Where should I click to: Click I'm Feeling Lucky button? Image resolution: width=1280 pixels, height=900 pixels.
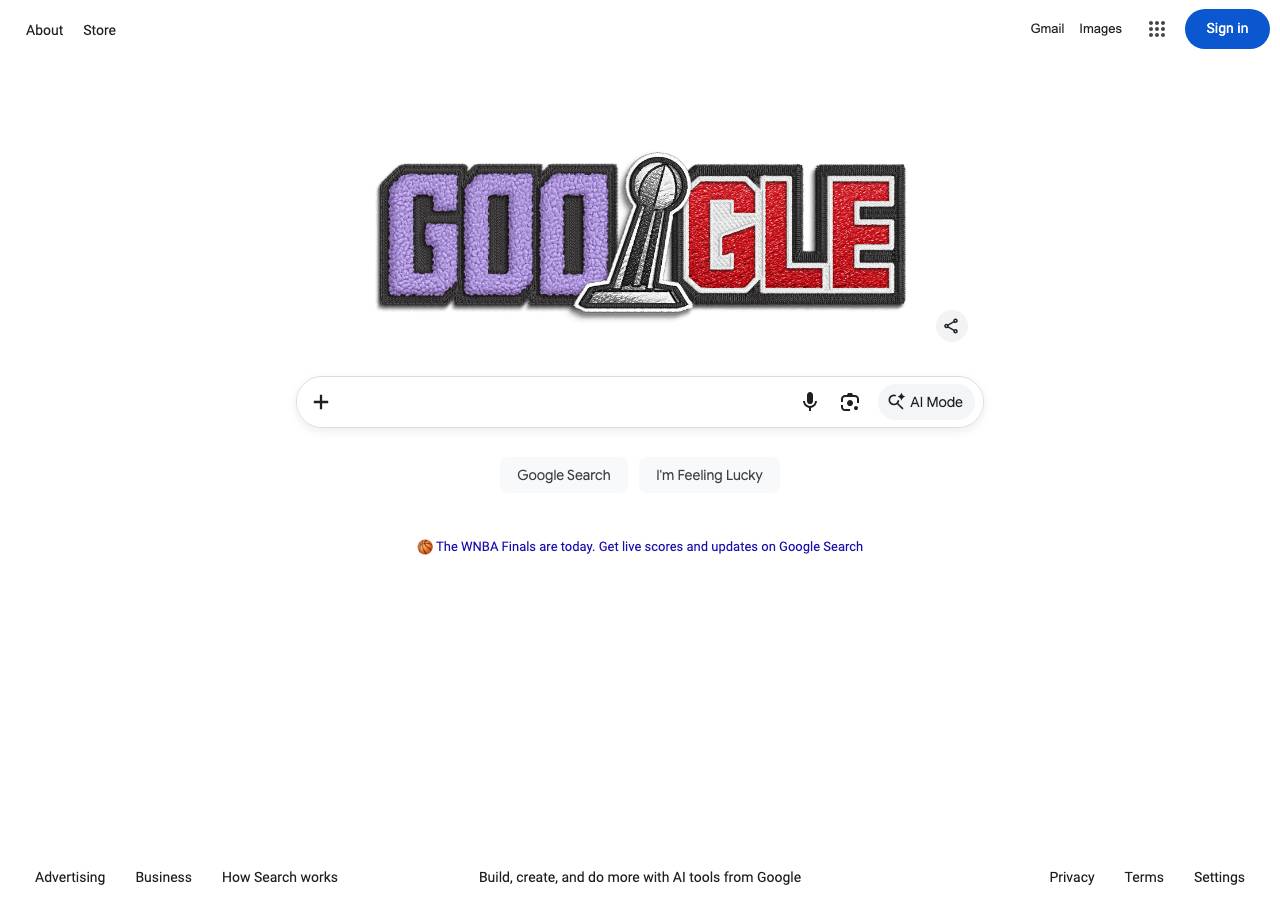point(709,475)
